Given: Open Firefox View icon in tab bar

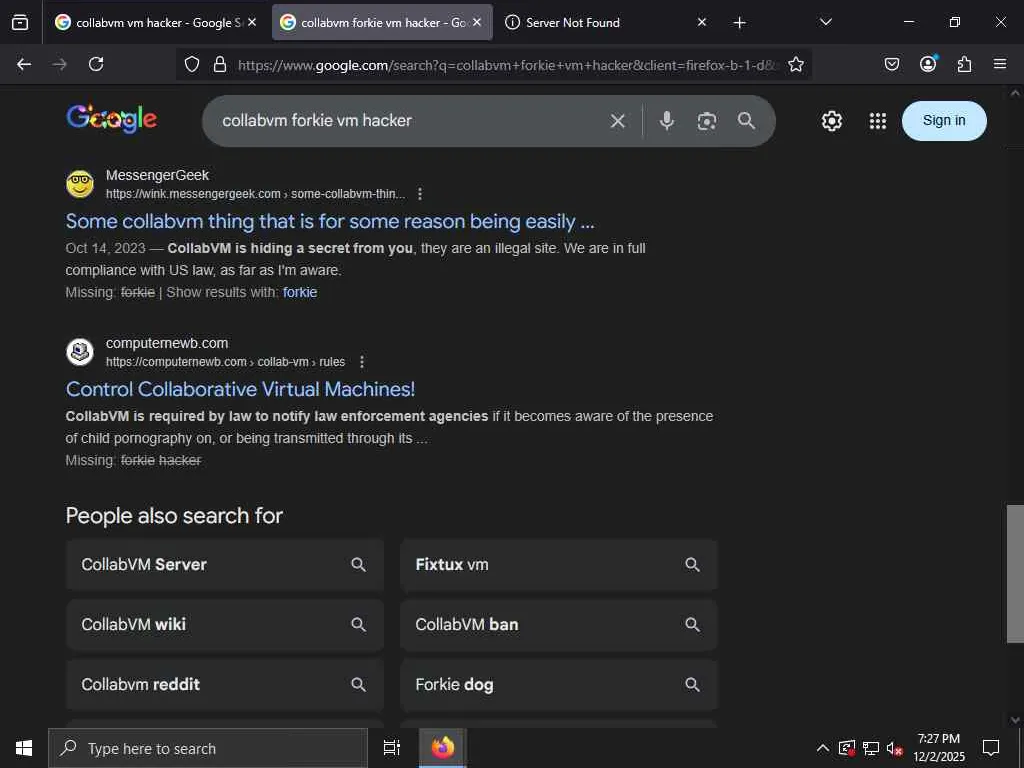Looking at the screenshot, I should click(x=20, y=22).
